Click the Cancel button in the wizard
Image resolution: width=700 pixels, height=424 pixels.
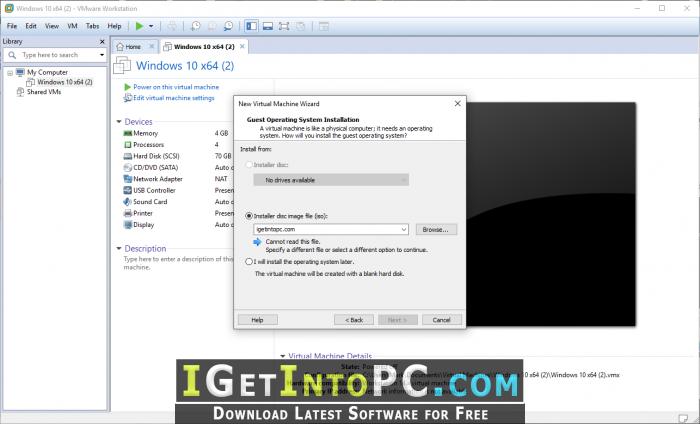442,320
